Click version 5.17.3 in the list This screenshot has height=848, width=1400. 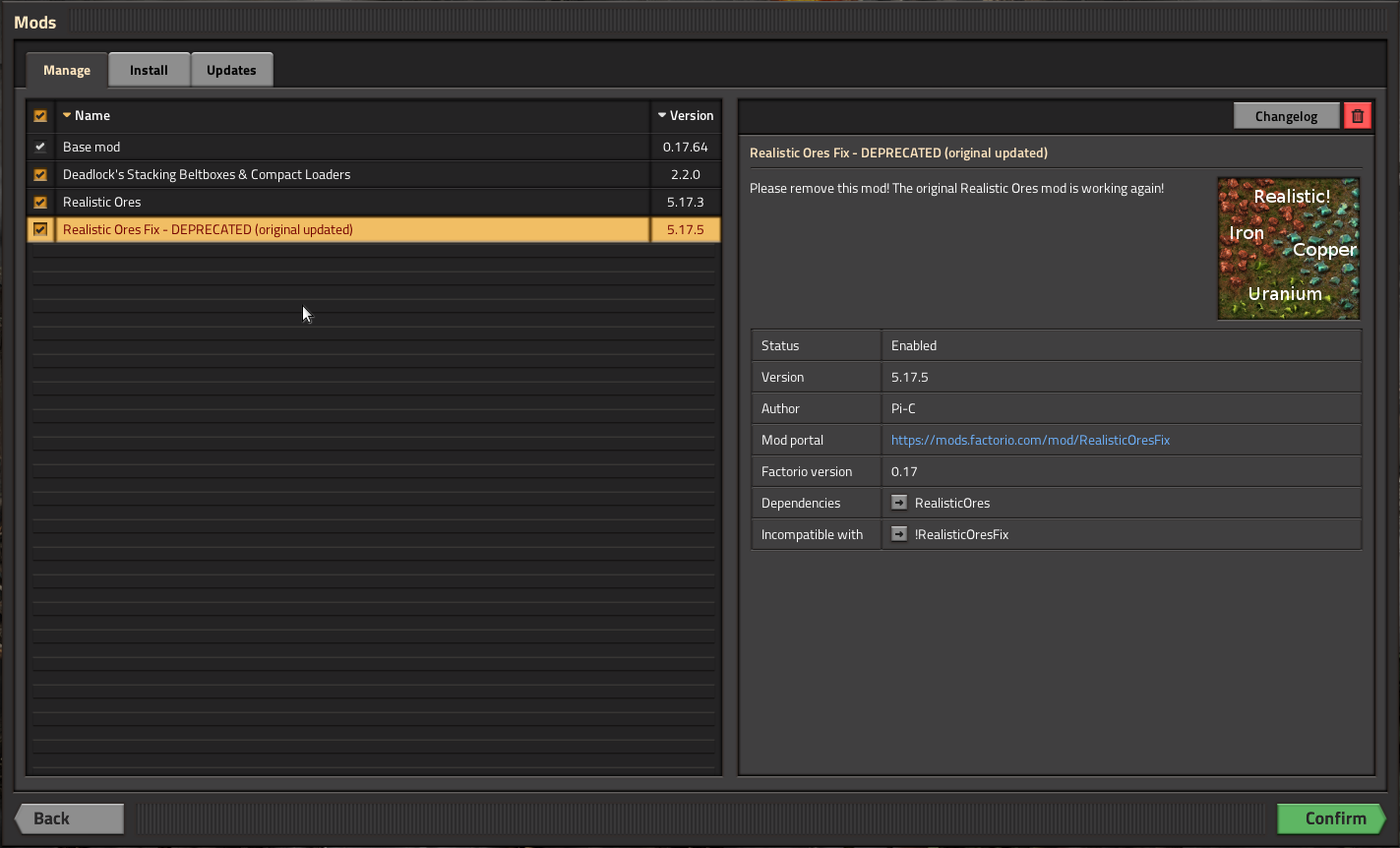[x=686, y=202]
